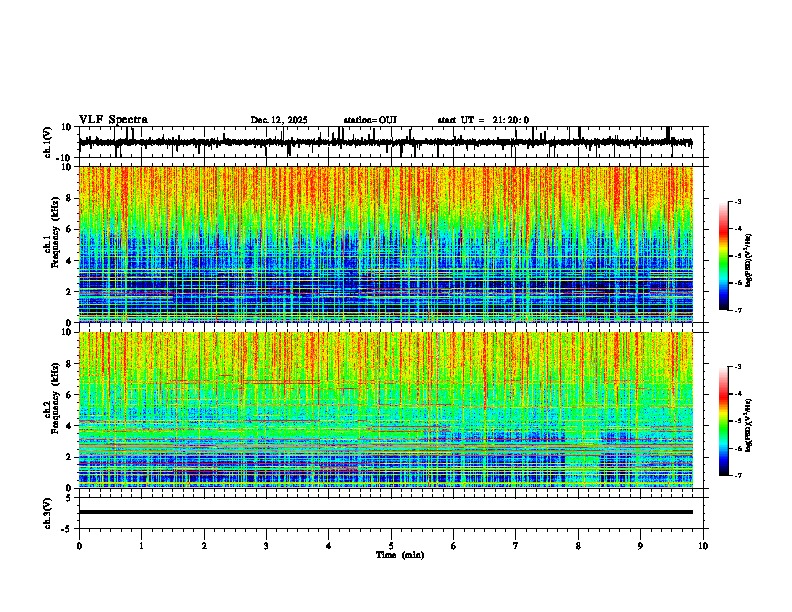
Task: Click the time axis tick label '0'
Action: (79, 546)
